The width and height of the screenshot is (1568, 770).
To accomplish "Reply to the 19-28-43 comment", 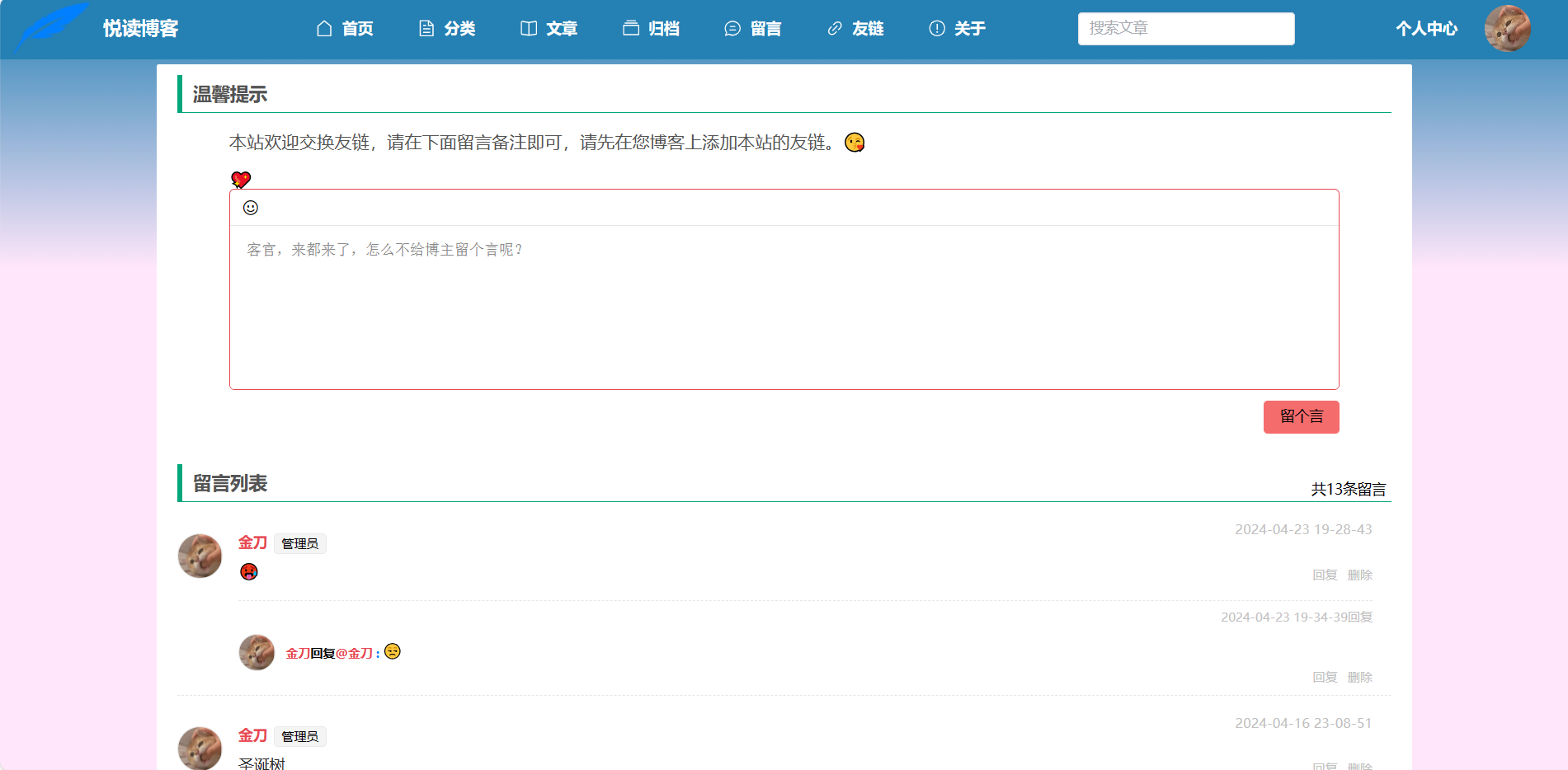I will [1325, 575].
